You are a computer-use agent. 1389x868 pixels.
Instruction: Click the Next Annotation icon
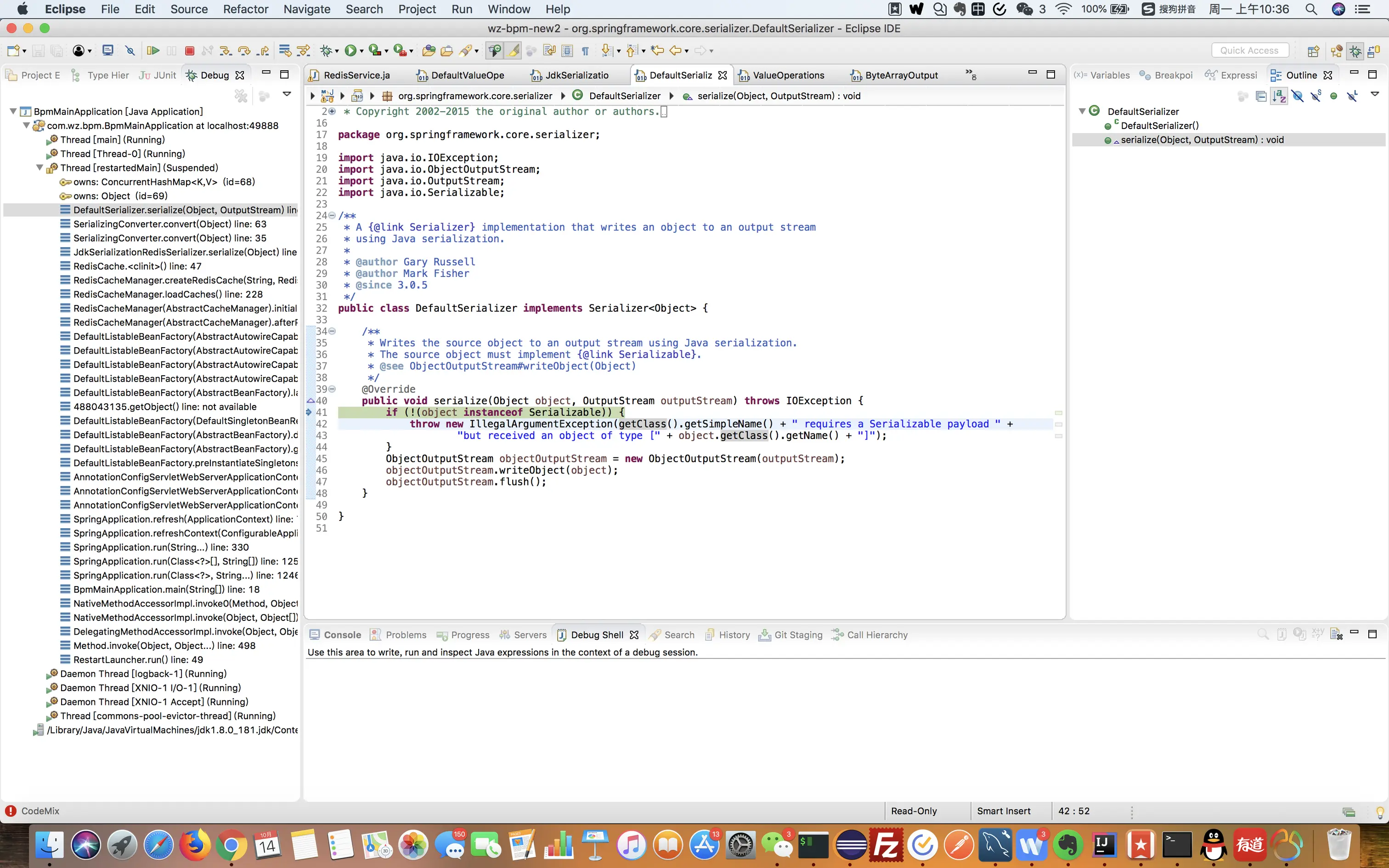point(607,51)
